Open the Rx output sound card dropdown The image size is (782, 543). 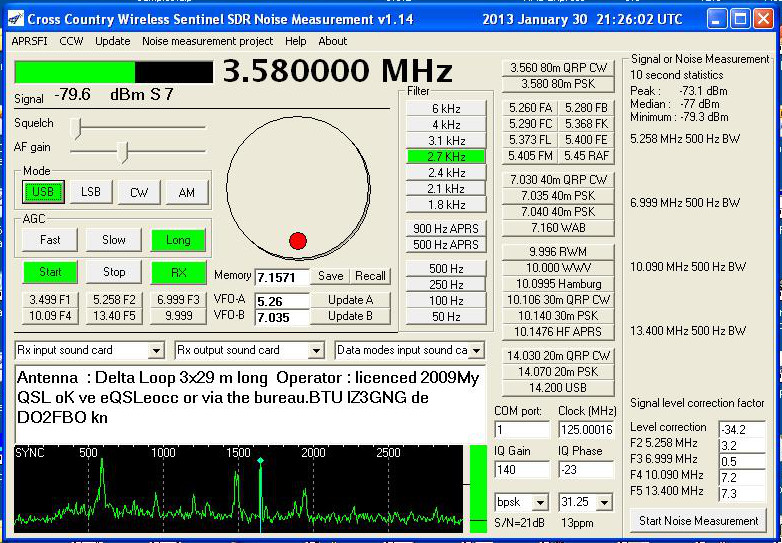tap(316, 351)
